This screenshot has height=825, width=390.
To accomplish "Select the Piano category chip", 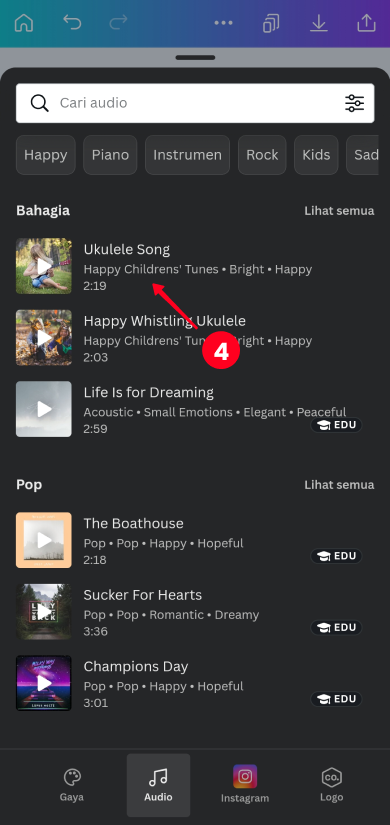I will pyautogui.click(x=110, y=155).
